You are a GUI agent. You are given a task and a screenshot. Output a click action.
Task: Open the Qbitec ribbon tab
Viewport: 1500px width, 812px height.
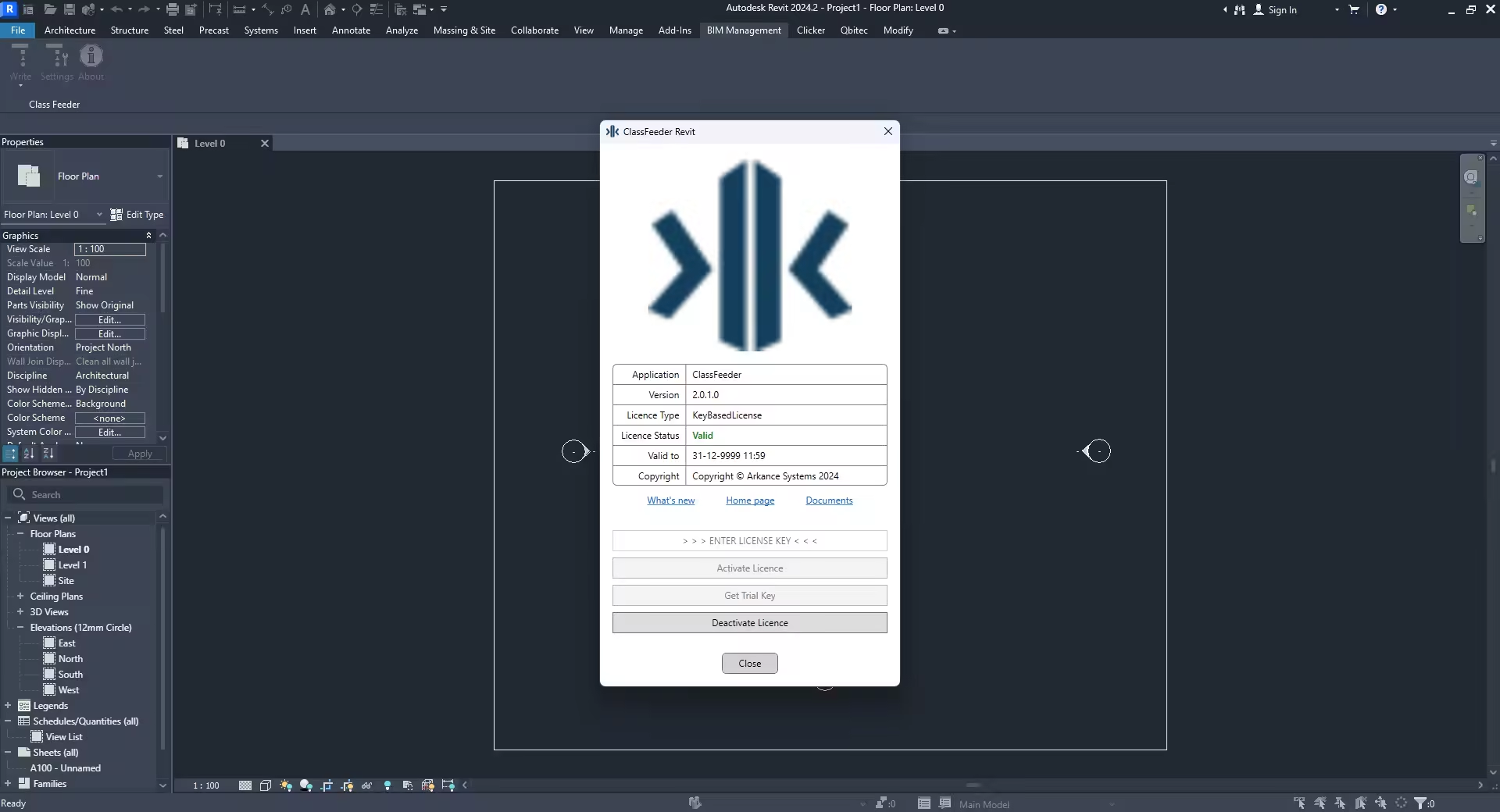(x=854, y=30)
